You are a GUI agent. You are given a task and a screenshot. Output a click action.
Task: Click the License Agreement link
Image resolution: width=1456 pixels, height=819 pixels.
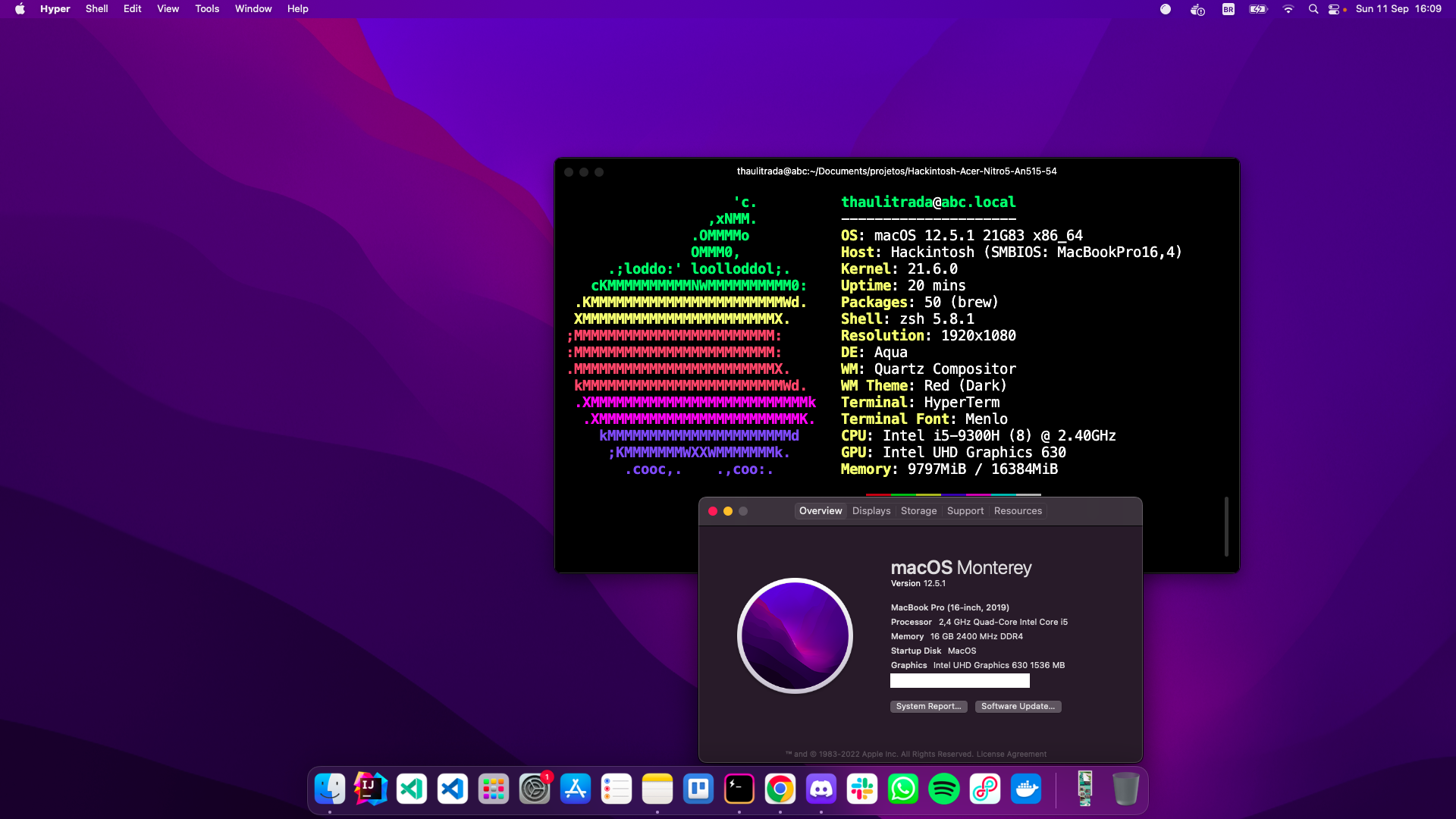[1011, 755]
